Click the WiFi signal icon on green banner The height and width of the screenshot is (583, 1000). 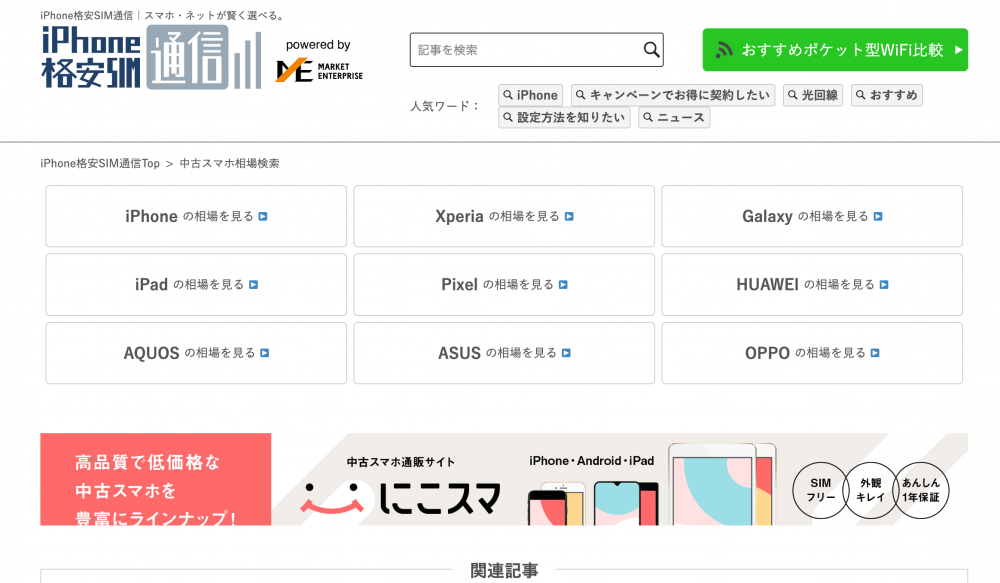(724, 50)
